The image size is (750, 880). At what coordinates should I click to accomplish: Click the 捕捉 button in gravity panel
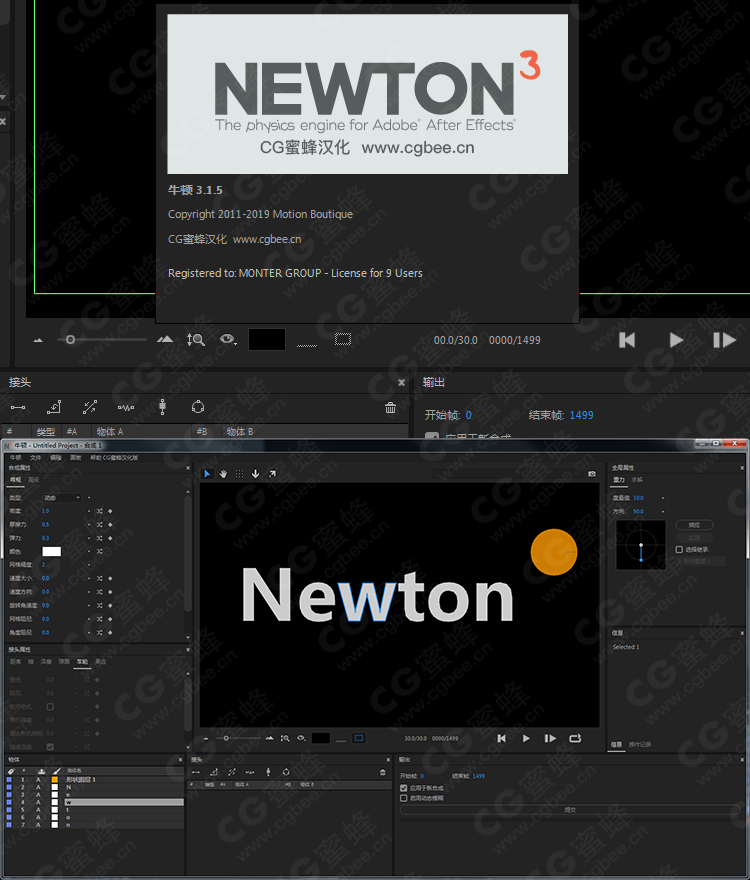[x=694, y=525]
